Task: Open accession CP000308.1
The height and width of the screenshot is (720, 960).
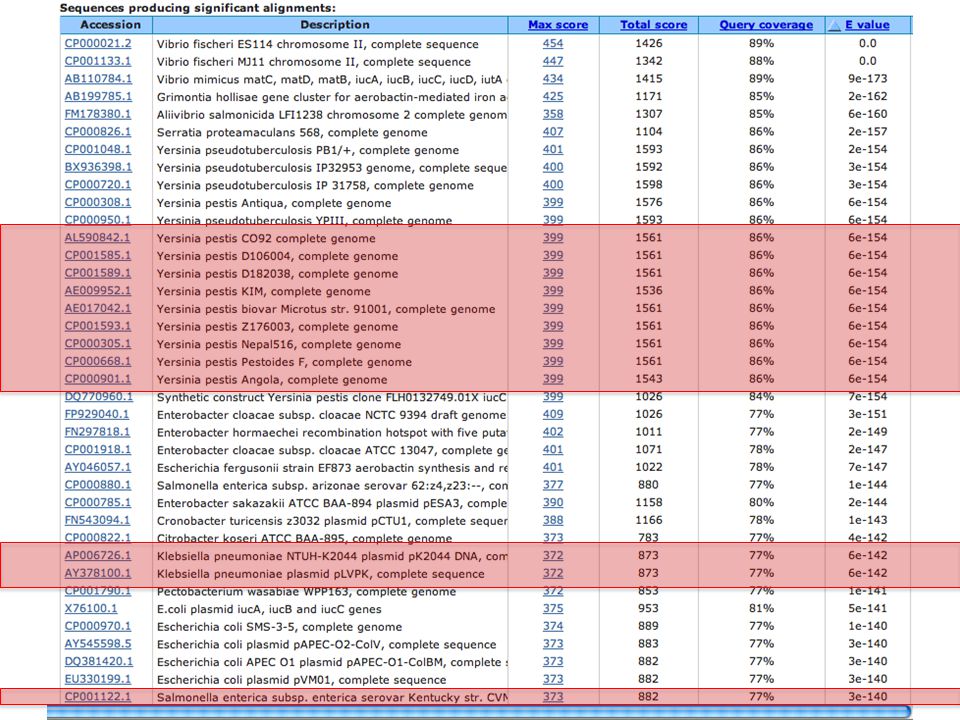Action: [98, 203]
